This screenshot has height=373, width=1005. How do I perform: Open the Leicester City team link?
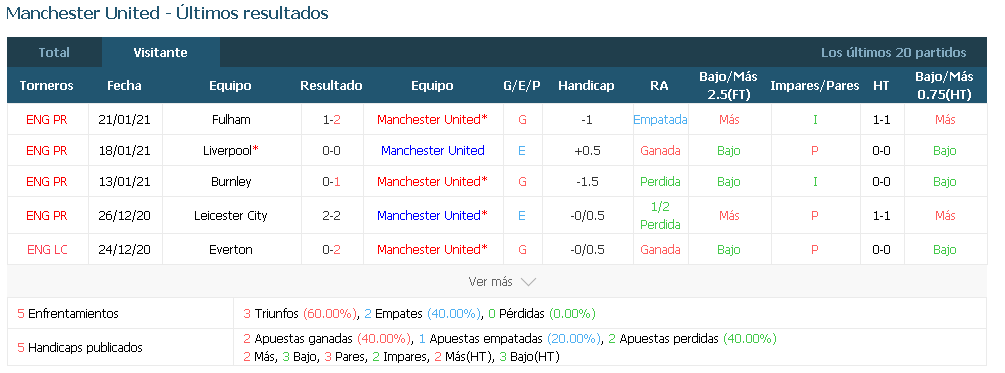[x=231, y=215]
